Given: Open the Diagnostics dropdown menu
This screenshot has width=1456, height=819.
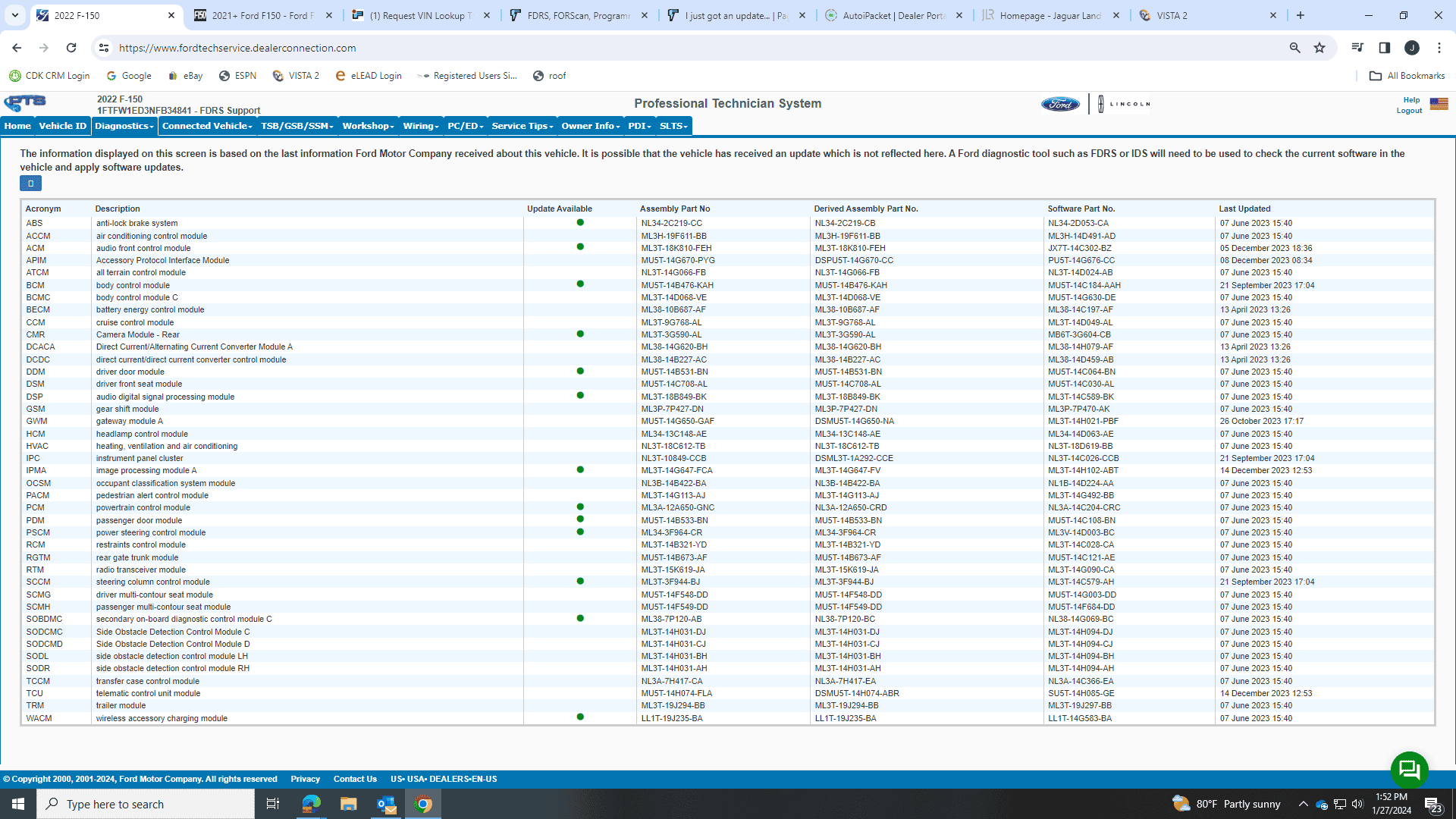Looking at the screenshot, I should tap(124, 126).
